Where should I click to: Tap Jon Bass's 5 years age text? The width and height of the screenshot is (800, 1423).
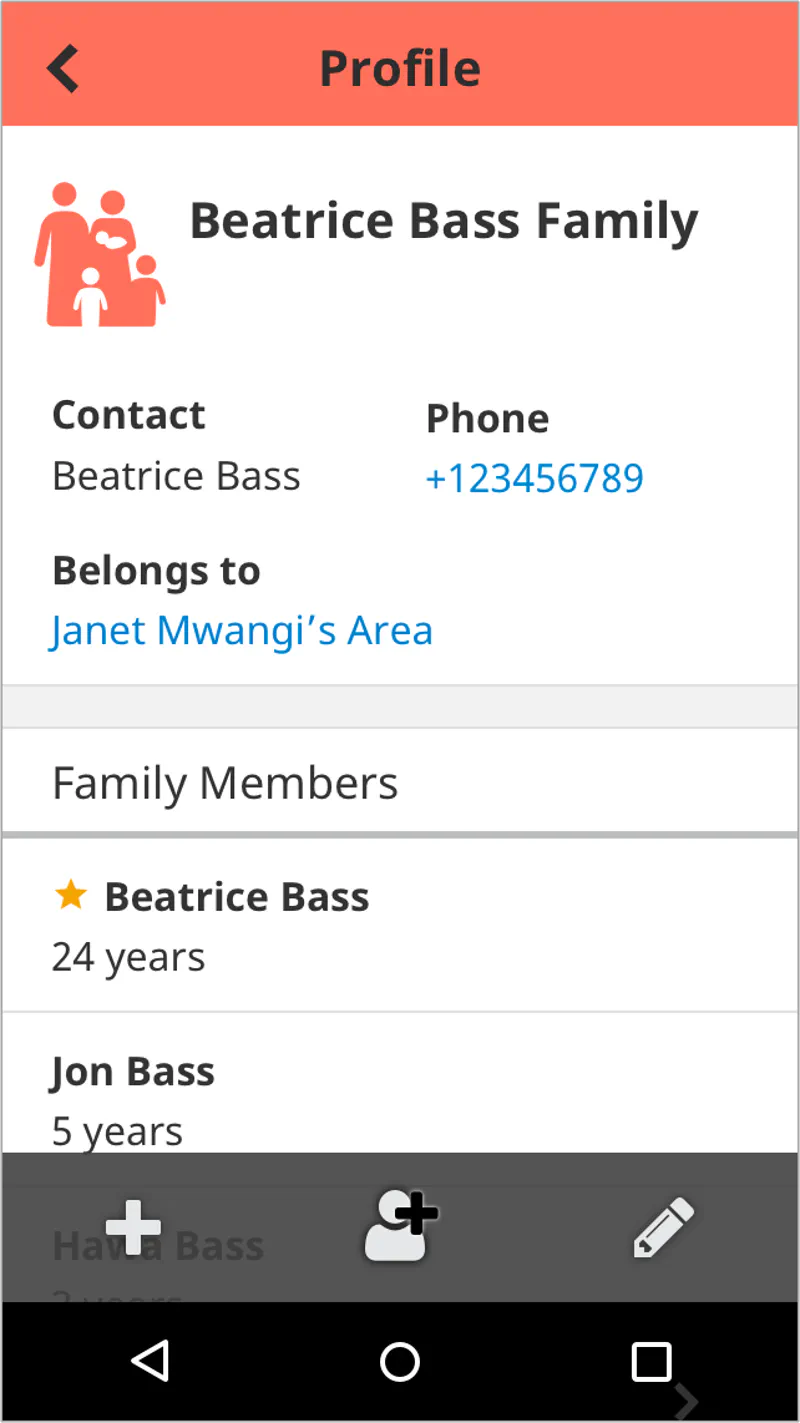click(117, 1131)
